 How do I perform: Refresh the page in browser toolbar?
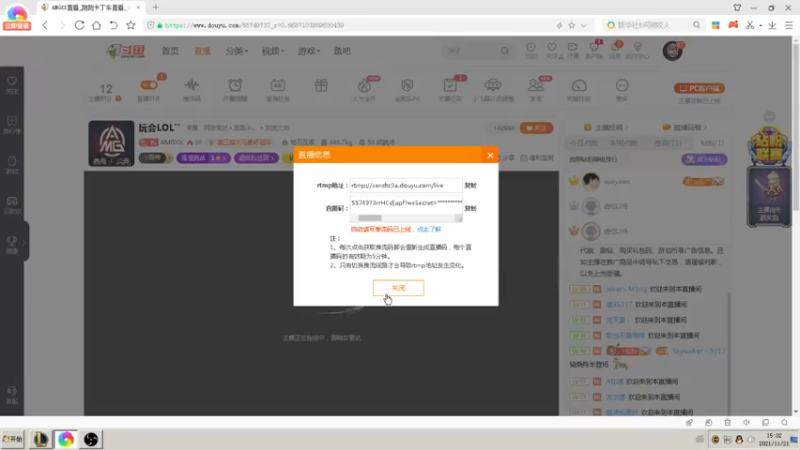click(x=79, y=25)
